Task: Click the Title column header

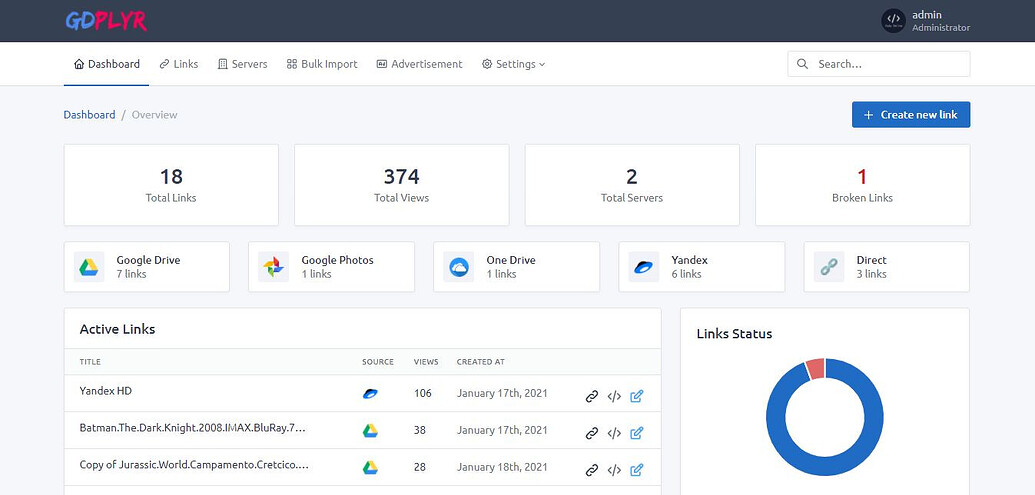Action: 90,362
